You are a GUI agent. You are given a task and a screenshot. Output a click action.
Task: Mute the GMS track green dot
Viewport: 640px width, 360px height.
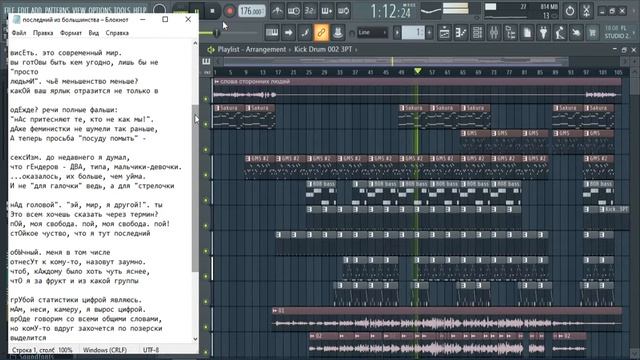206,150
